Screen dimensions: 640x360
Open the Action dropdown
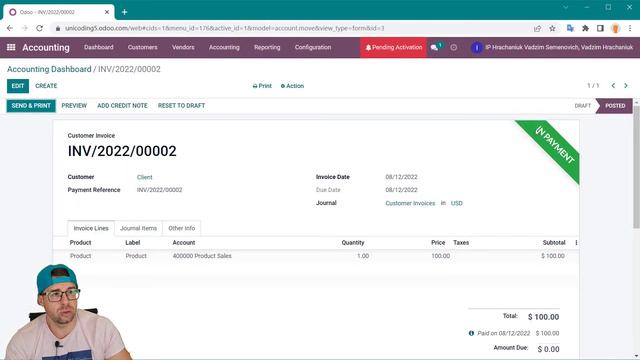click(292, 86)
